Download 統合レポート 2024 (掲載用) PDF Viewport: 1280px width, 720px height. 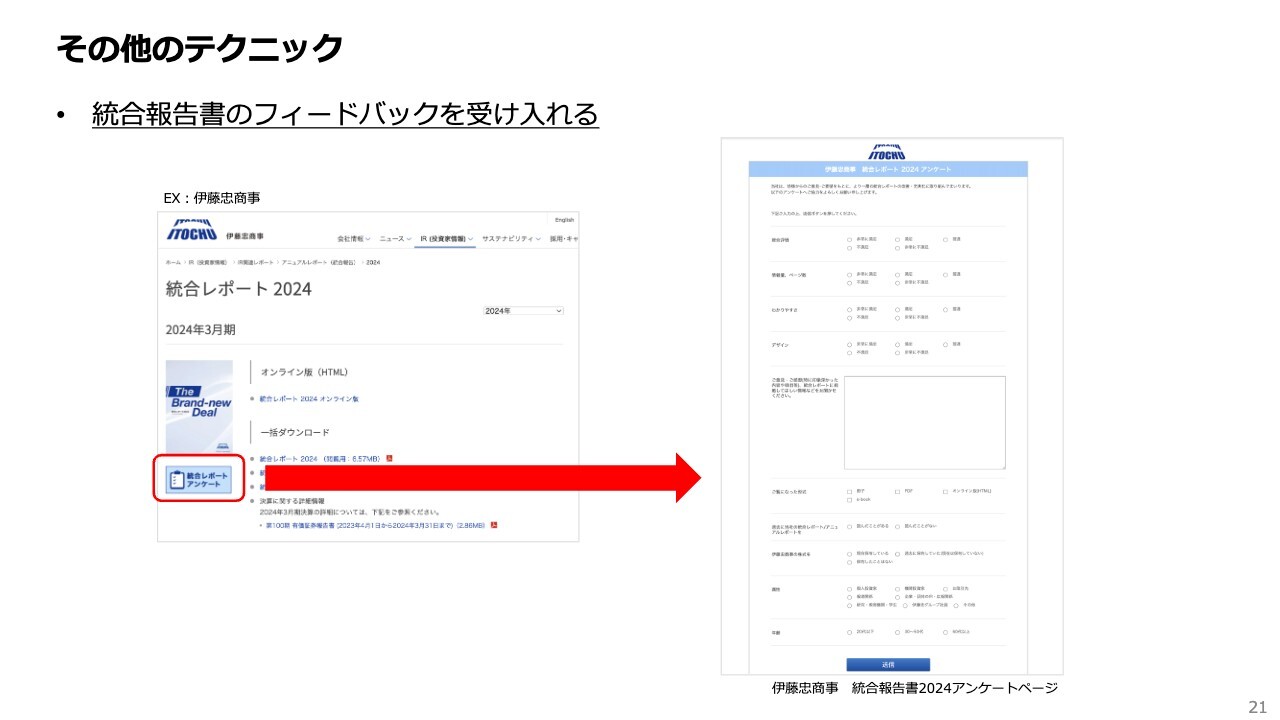click(319, 459)
